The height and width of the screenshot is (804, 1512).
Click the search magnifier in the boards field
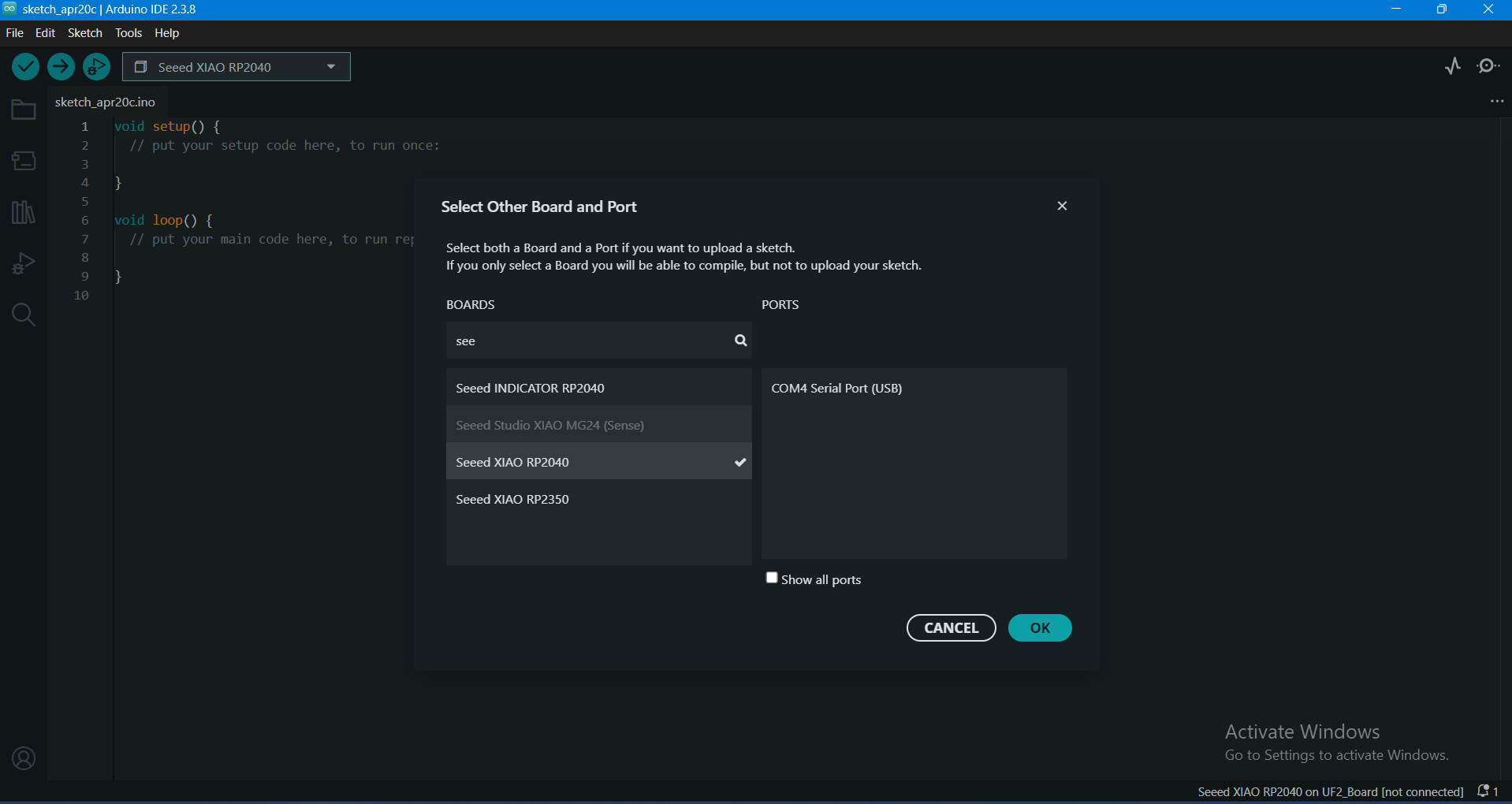(x=740, y=341)
